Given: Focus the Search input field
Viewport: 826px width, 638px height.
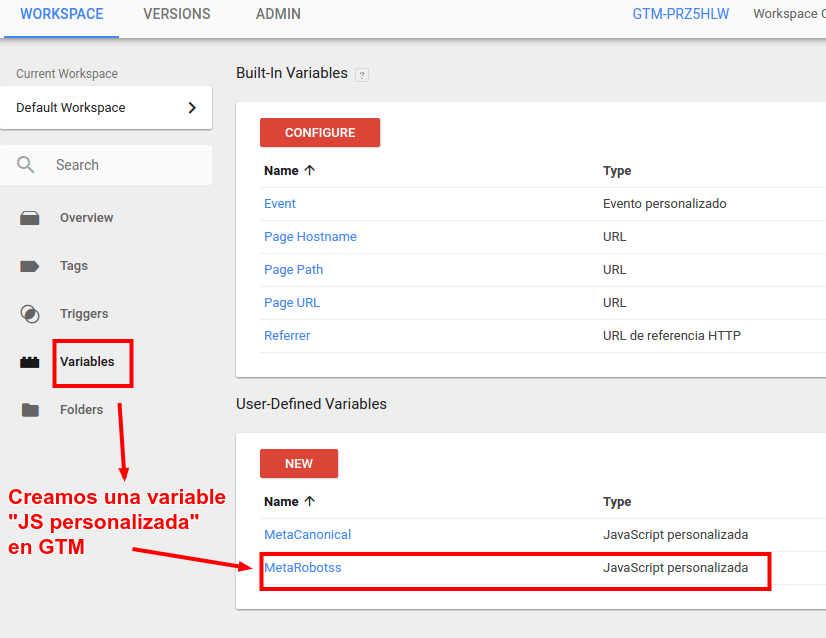Looking at the screenshot, I should click(x=106, y=165).
